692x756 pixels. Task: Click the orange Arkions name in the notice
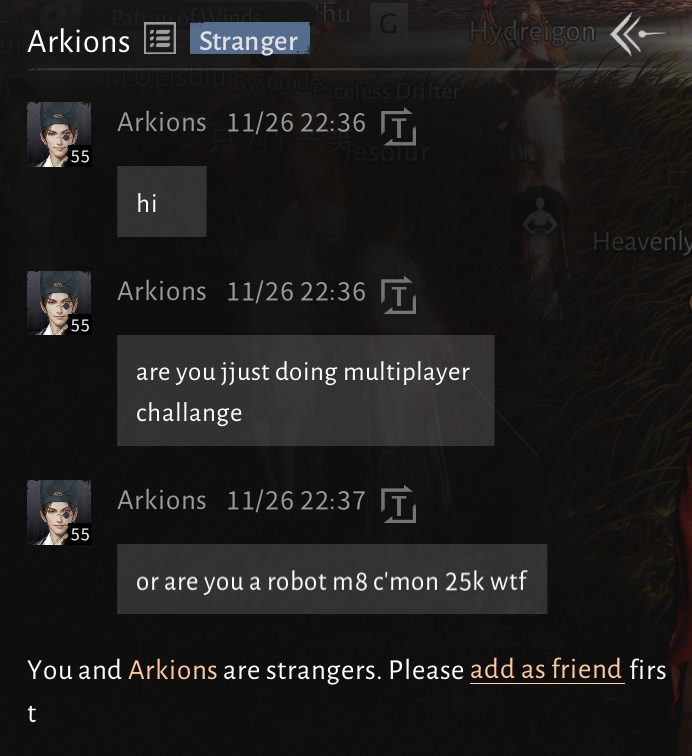[173, 670]
